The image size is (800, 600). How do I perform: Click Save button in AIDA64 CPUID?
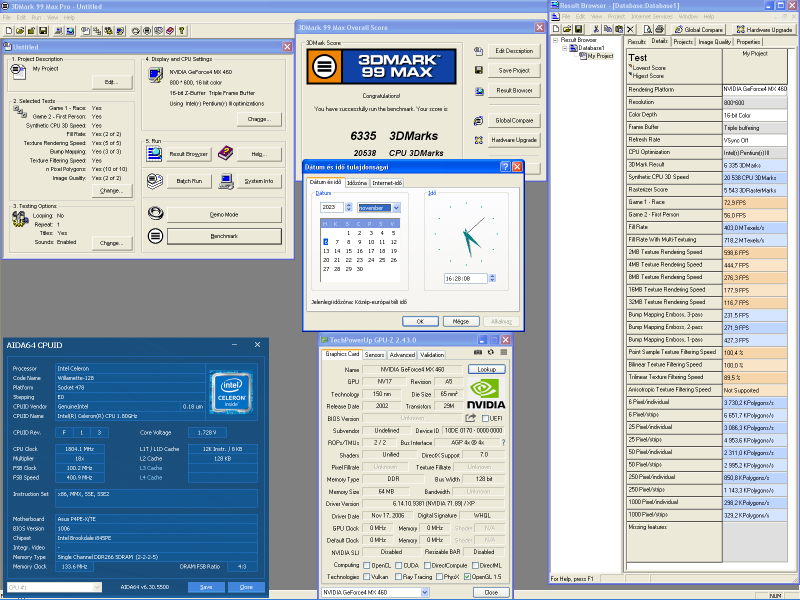[x=206, y=587]
